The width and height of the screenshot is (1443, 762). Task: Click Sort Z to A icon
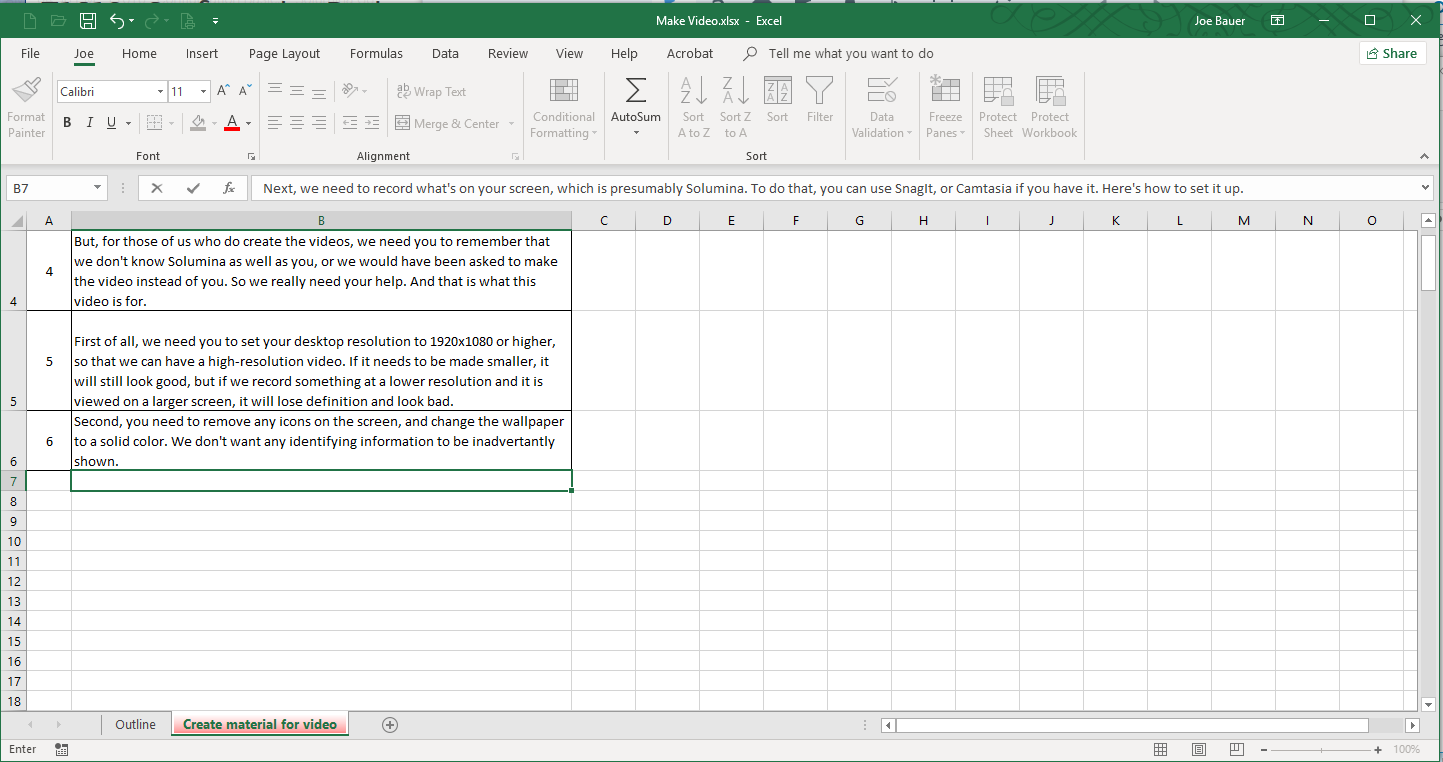click(735, 91)
